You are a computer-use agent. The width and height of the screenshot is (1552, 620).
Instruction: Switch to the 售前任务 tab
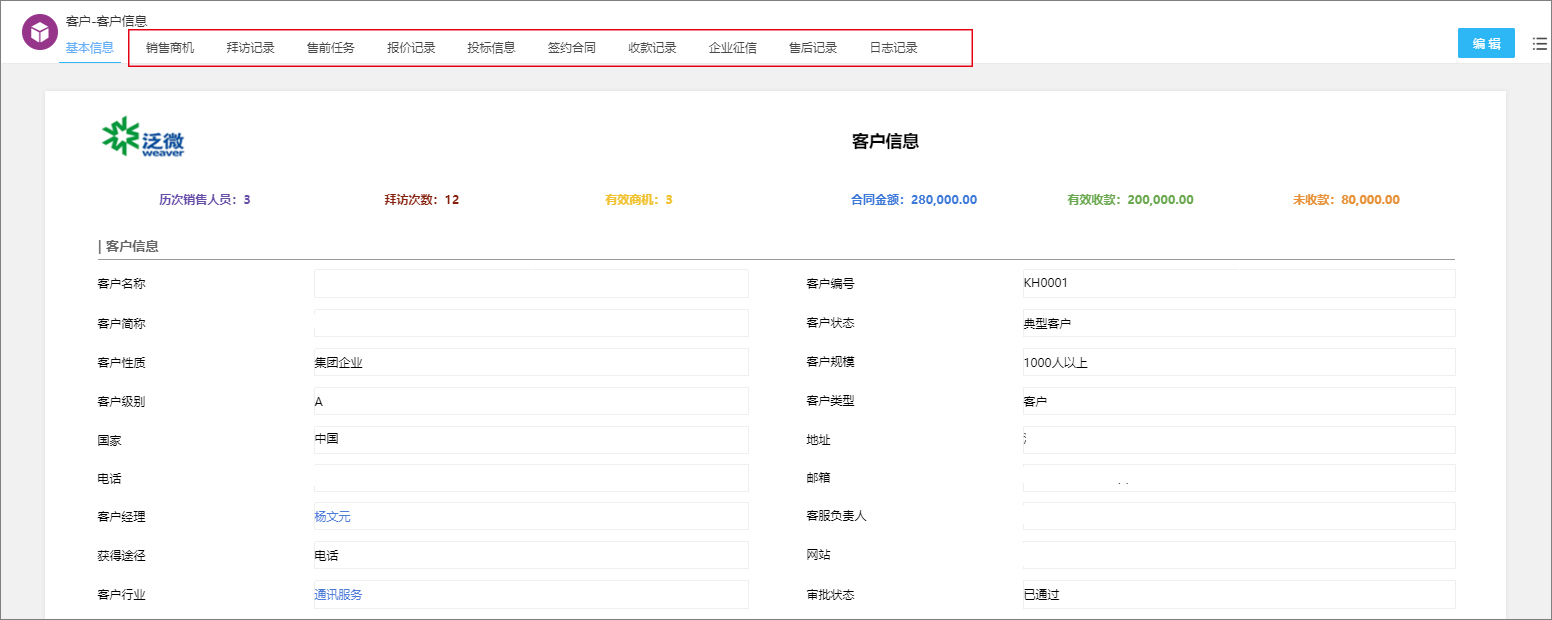pyautogui.click(x=330, y=47)
